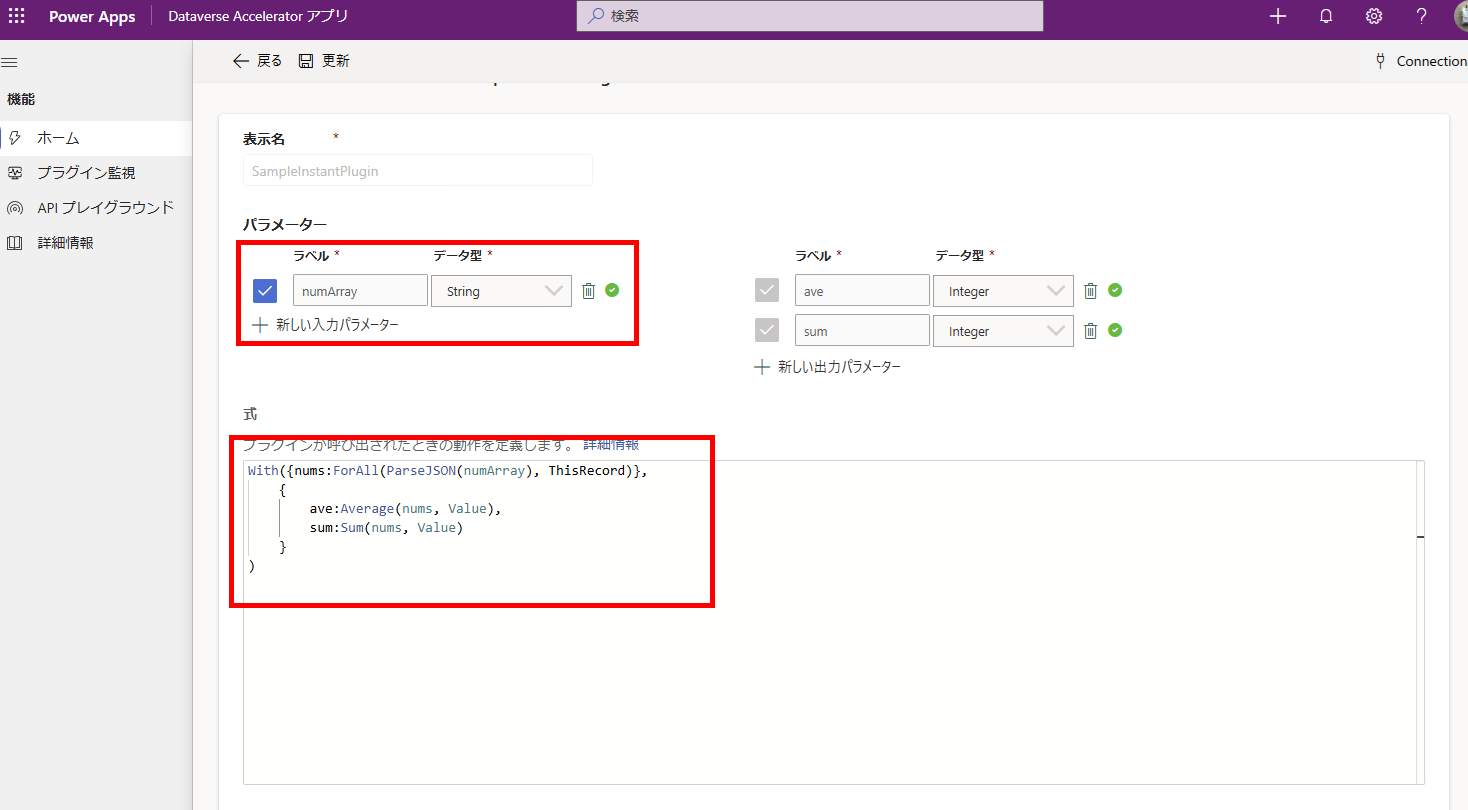
Task: Open プラグイン監視 in the sidebar
Action: point(86,173)
